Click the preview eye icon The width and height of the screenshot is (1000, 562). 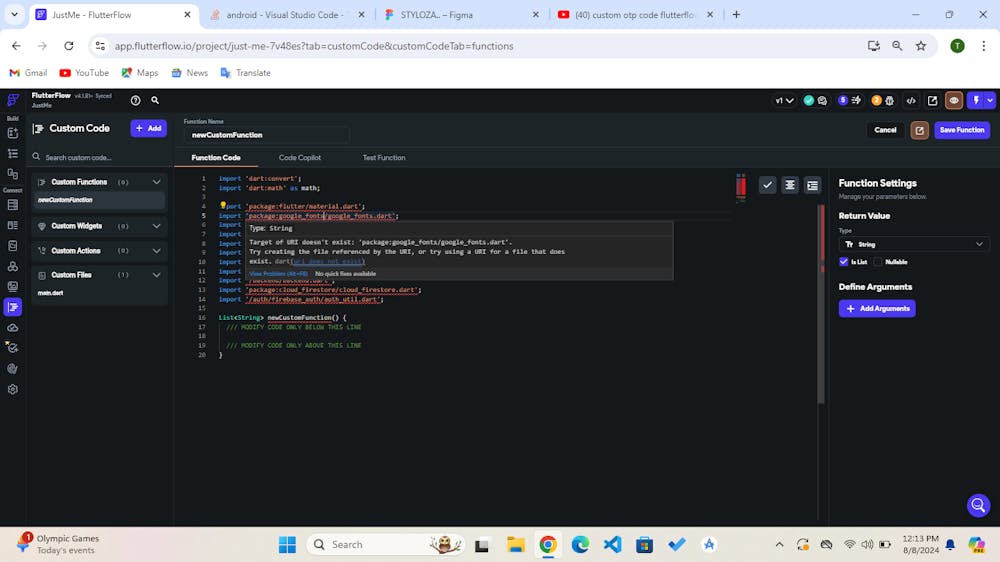coord(954,100)
